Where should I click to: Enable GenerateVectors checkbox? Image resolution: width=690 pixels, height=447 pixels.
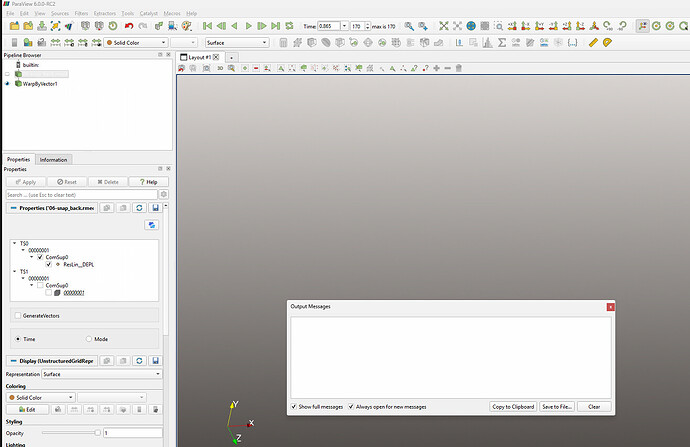18,315
